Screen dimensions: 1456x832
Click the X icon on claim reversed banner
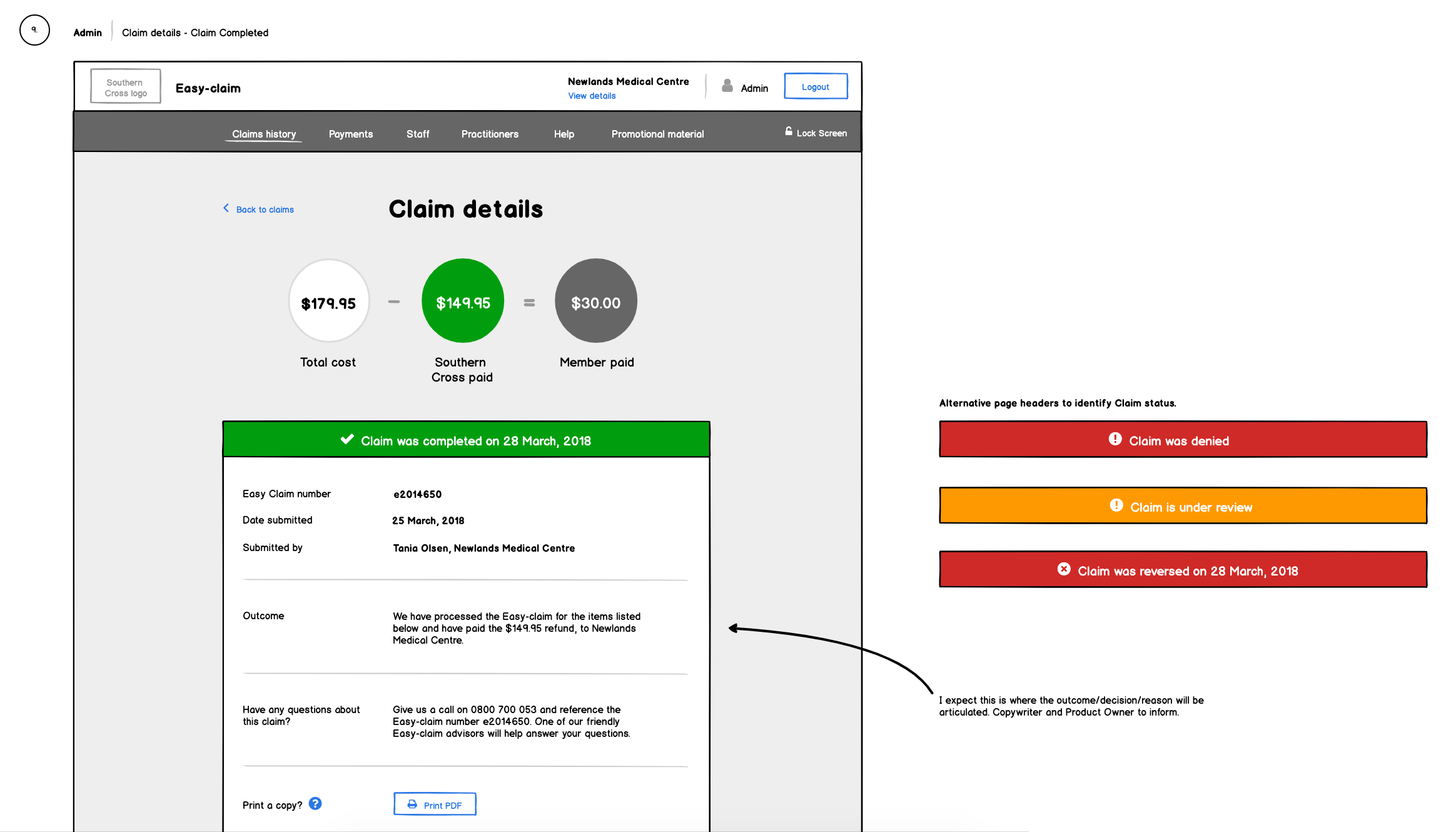tap(1064, 569)
